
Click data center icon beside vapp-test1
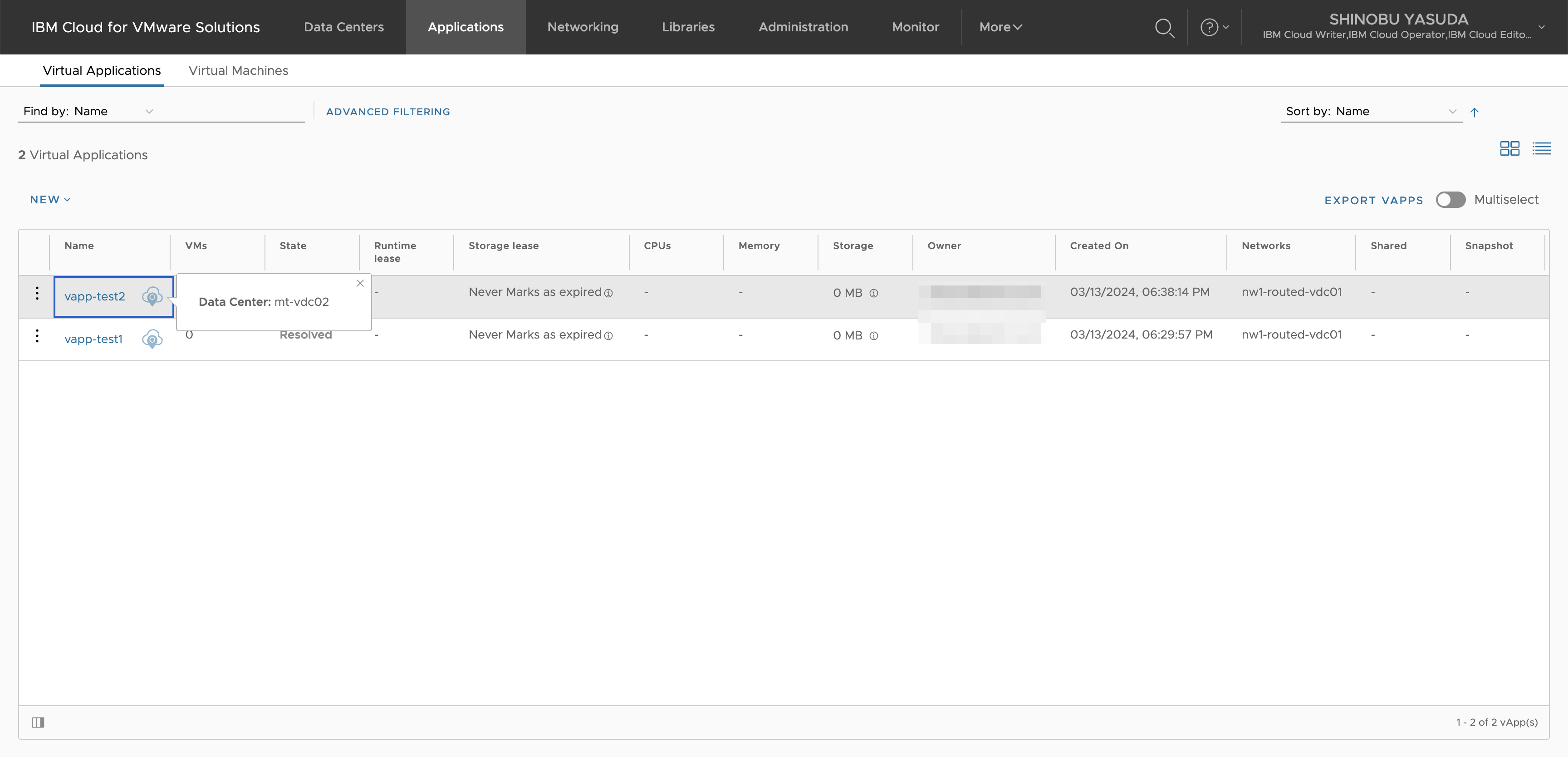pos(152,339)
